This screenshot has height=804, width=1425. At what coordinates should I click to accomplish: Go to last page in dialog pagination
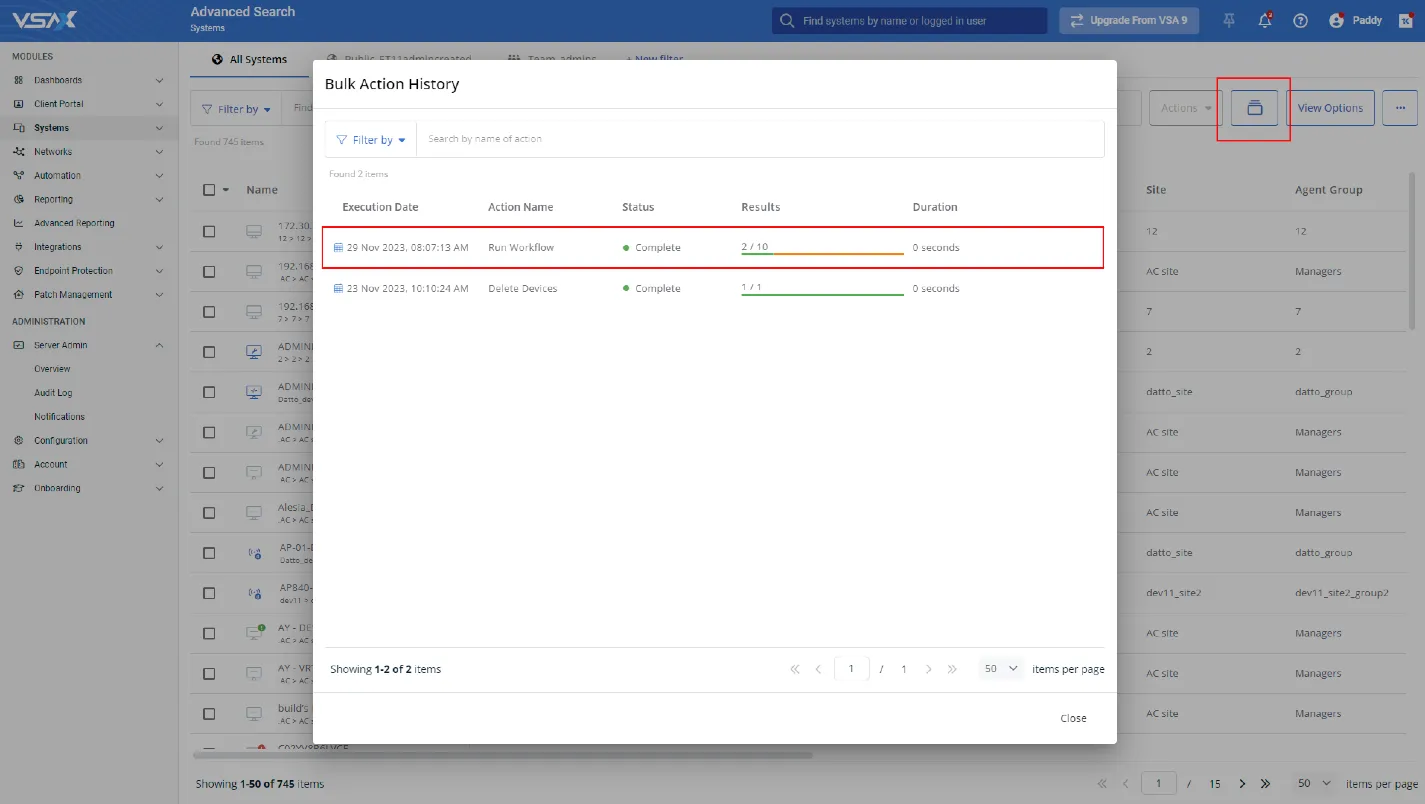(x=952, y=669)
